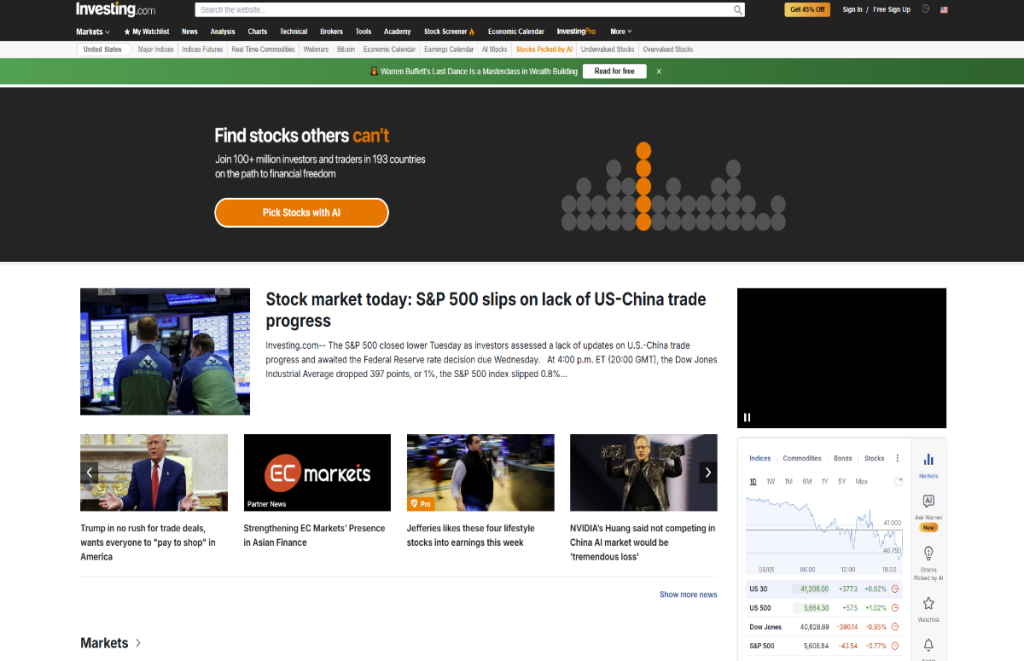The width and height of the screenshot is (1024, 661).
Task: Open the Tools menu item
Action: [363, 31]
